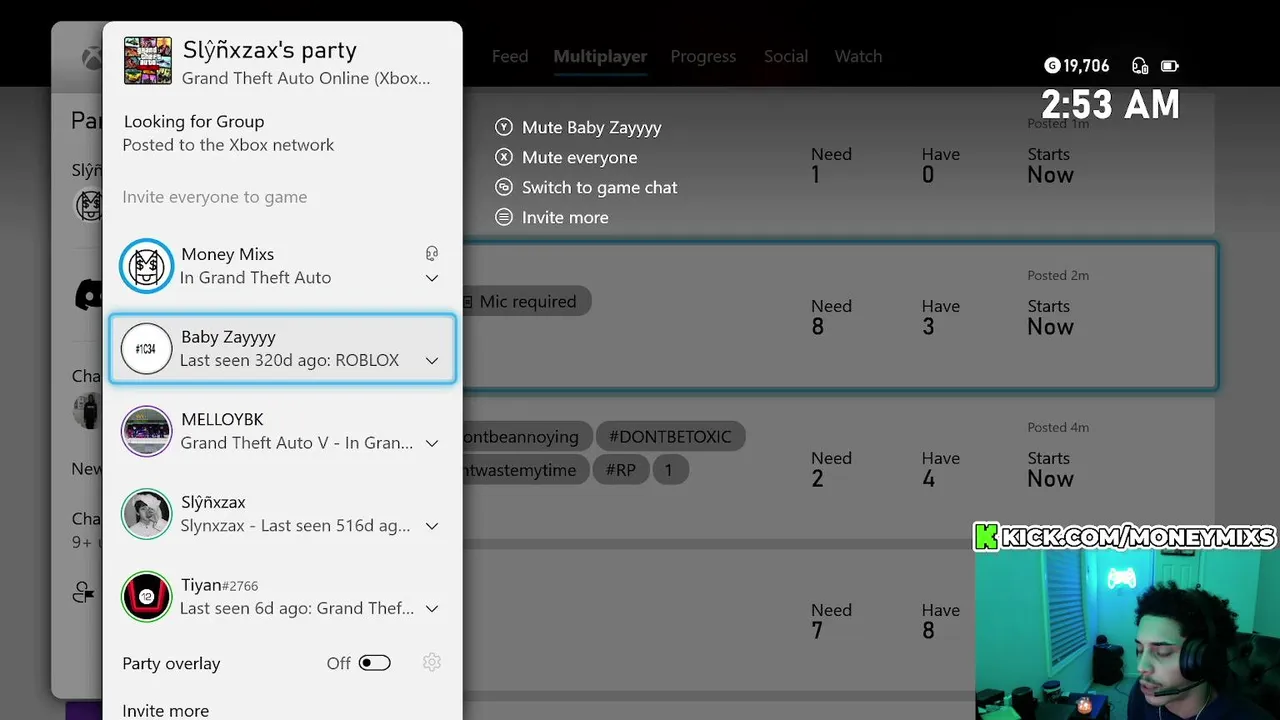Toggle the Party overlay switch

point(375,663)
